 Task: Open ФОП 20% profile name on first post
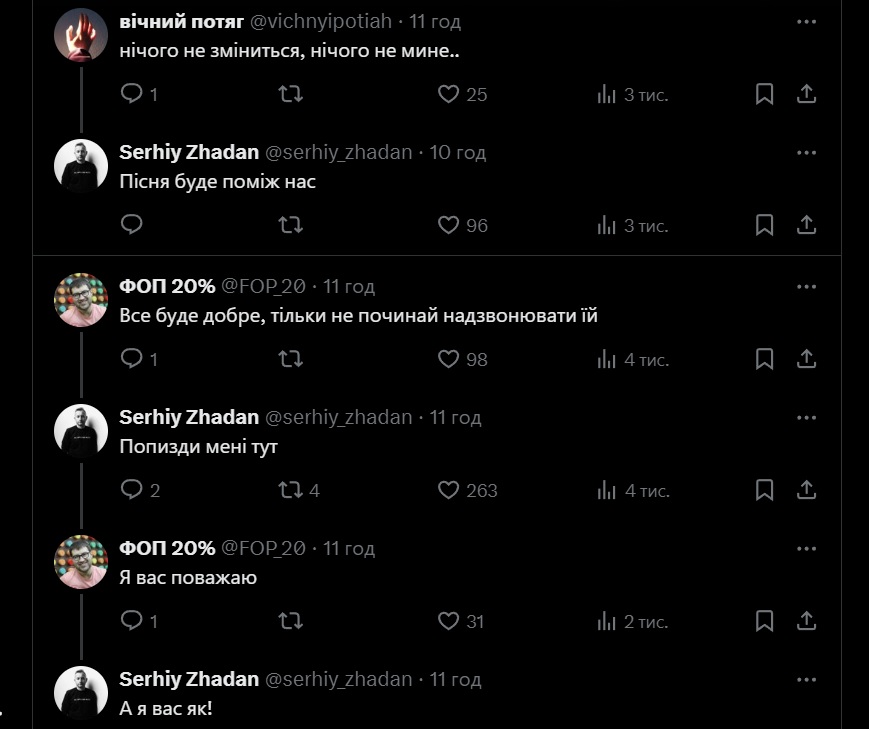point(167,286)
